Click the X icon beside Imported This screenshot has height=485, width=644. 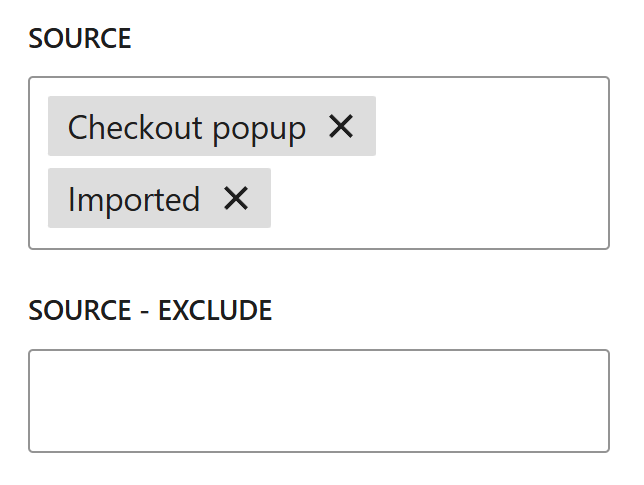[x=236, y=198]
